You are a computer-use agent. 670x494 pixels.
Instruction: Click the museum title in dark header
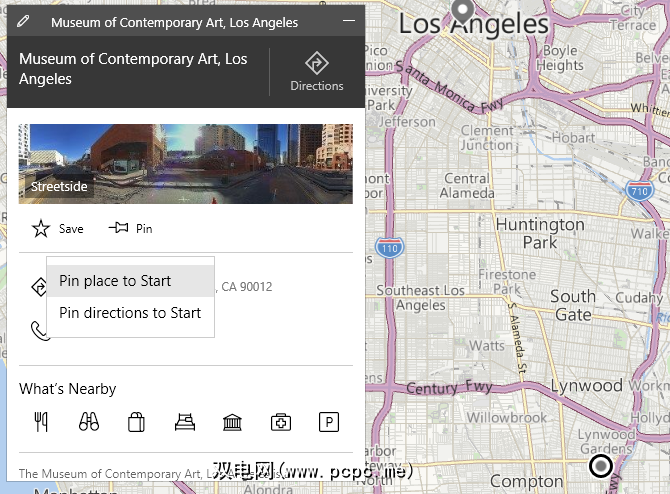[x=133, y=69]
